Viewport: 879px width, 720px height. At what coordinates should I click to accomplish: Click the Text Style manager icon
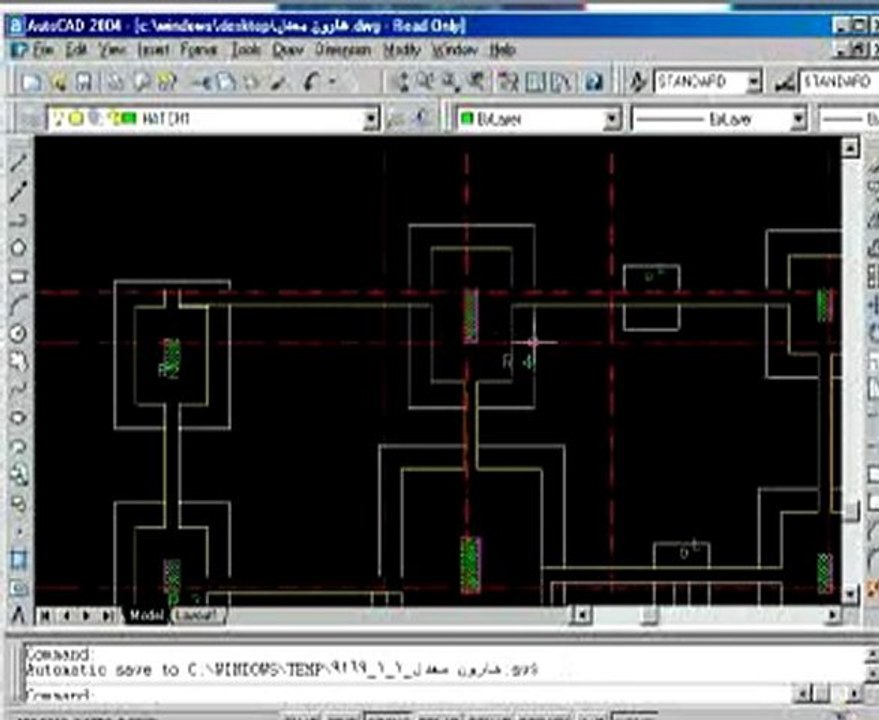point(637,82)
